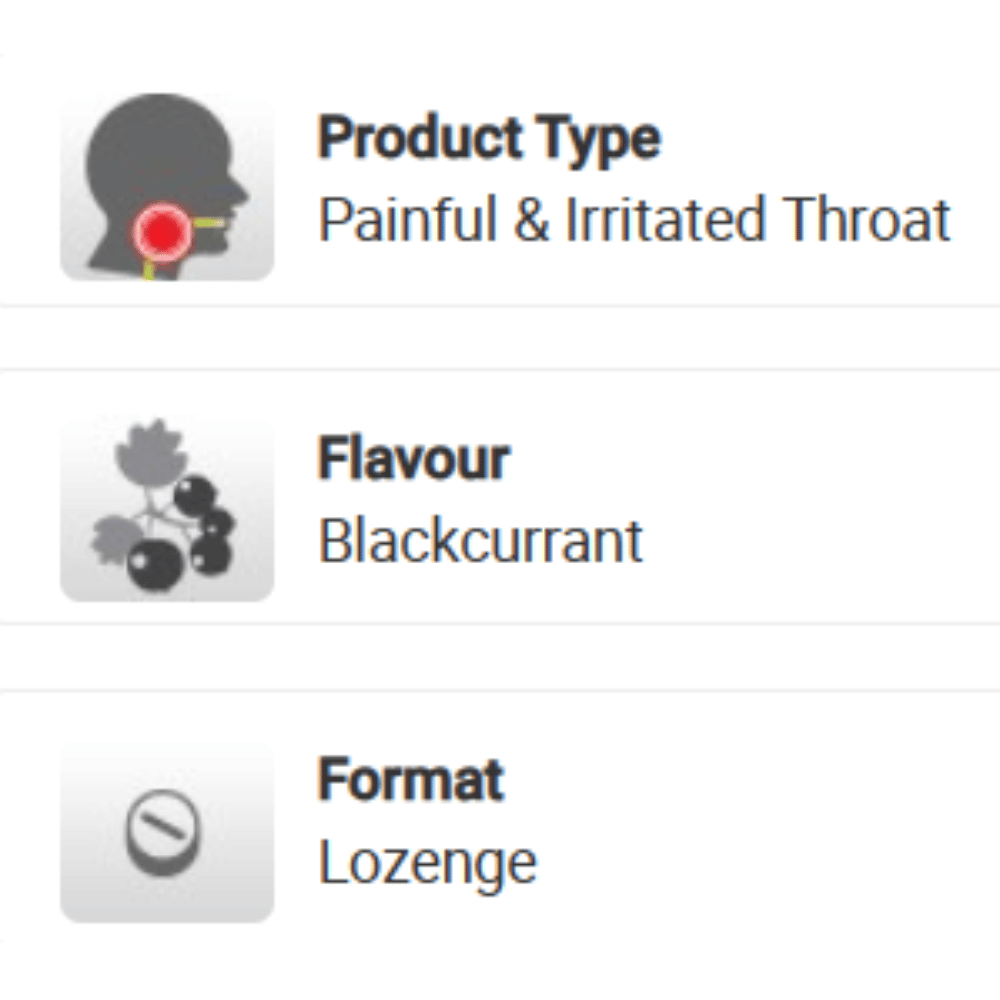
Task: Click the sore throat head icon
Action: pyautogui.click(x=167, y=187)
